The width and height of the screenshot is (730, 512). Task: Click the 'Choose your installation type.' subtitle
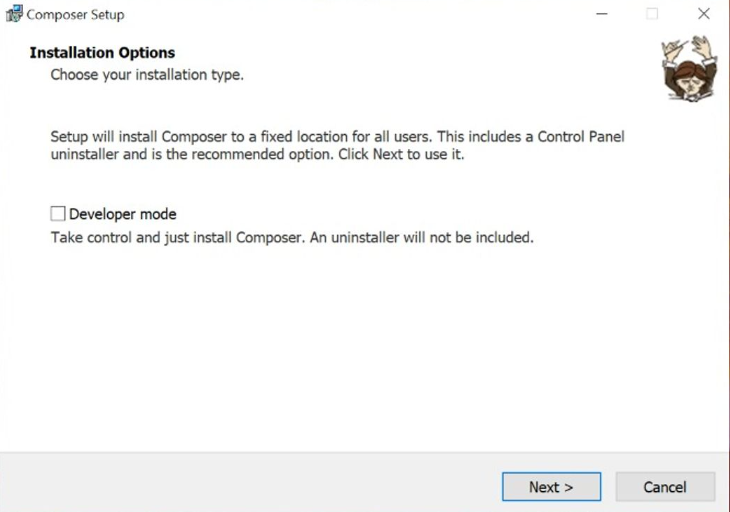click(x=147, y=74)
